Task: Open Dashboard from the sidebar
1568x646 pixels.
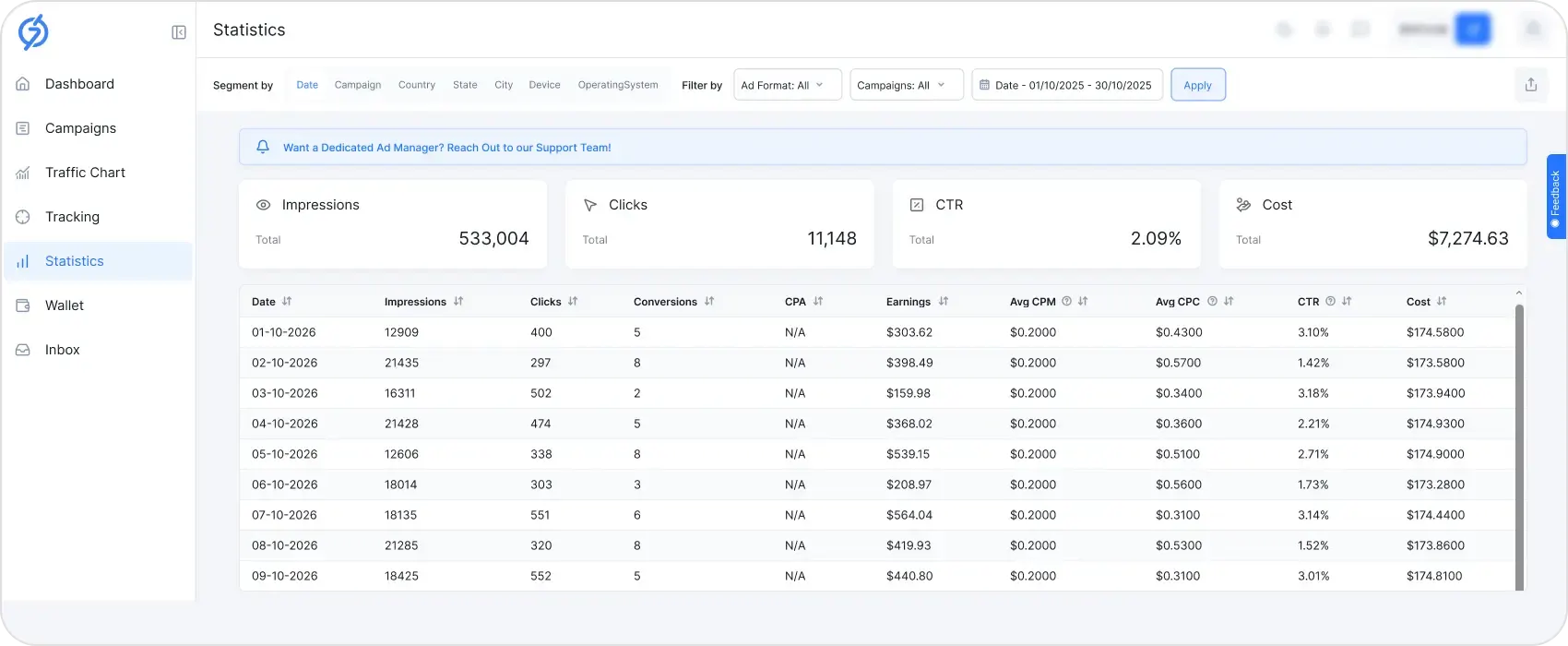Action: click(99, 84)
